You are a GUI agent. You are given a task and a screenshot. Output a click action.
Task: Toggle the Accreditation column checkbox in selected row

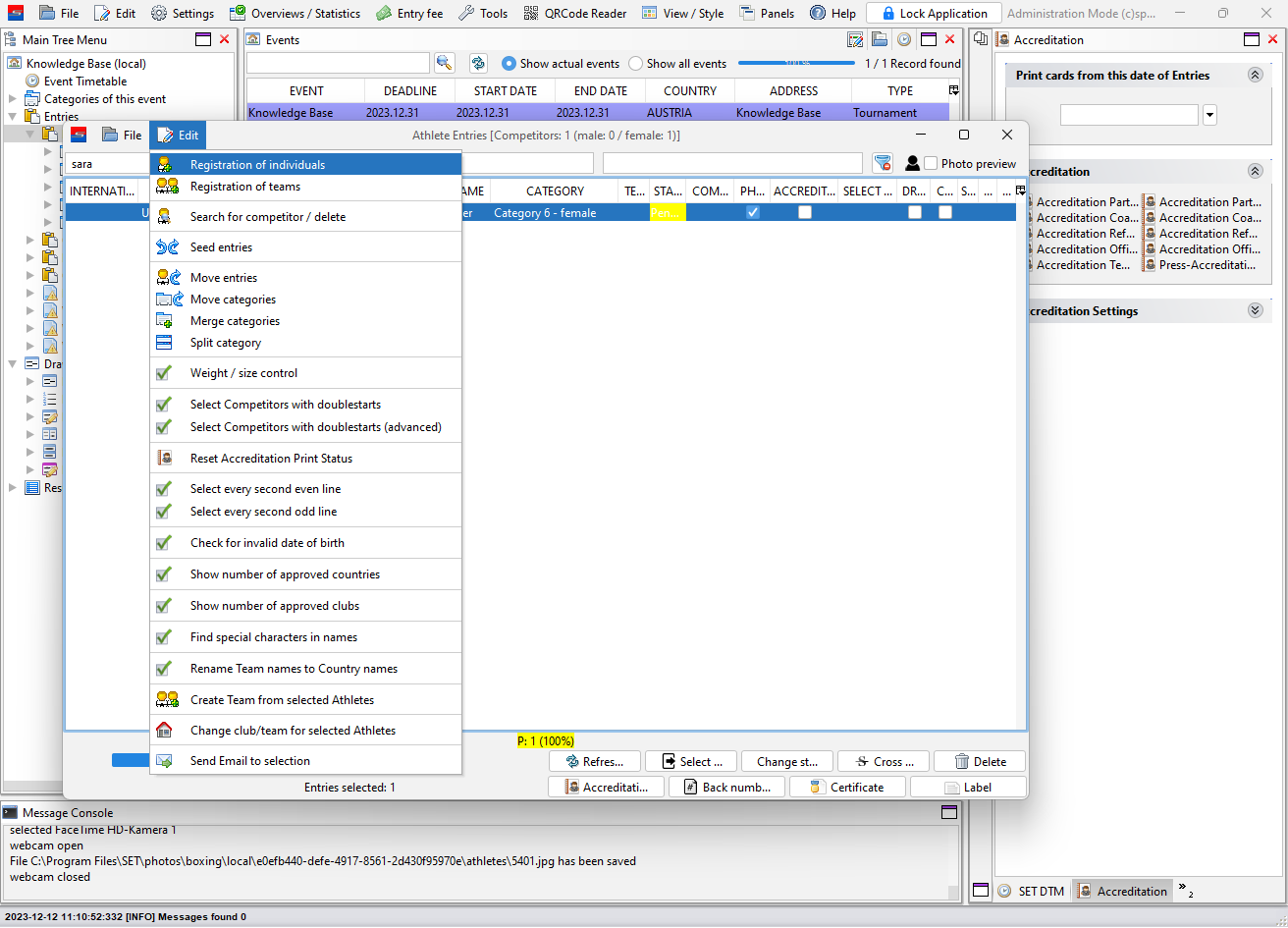pos(804,212)
